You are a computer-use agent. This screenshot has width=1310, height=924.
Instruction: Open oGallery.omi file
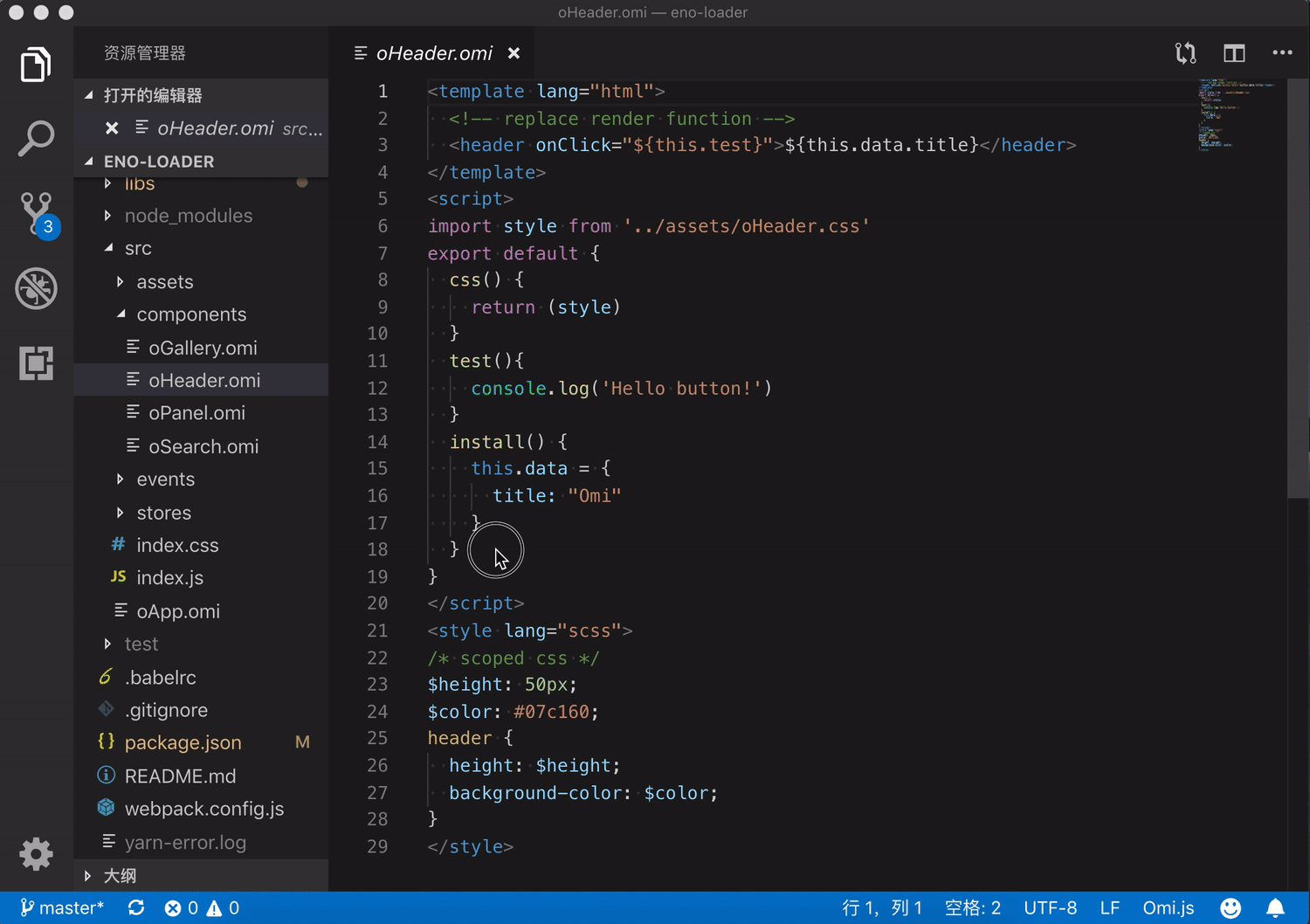[203, 348]
